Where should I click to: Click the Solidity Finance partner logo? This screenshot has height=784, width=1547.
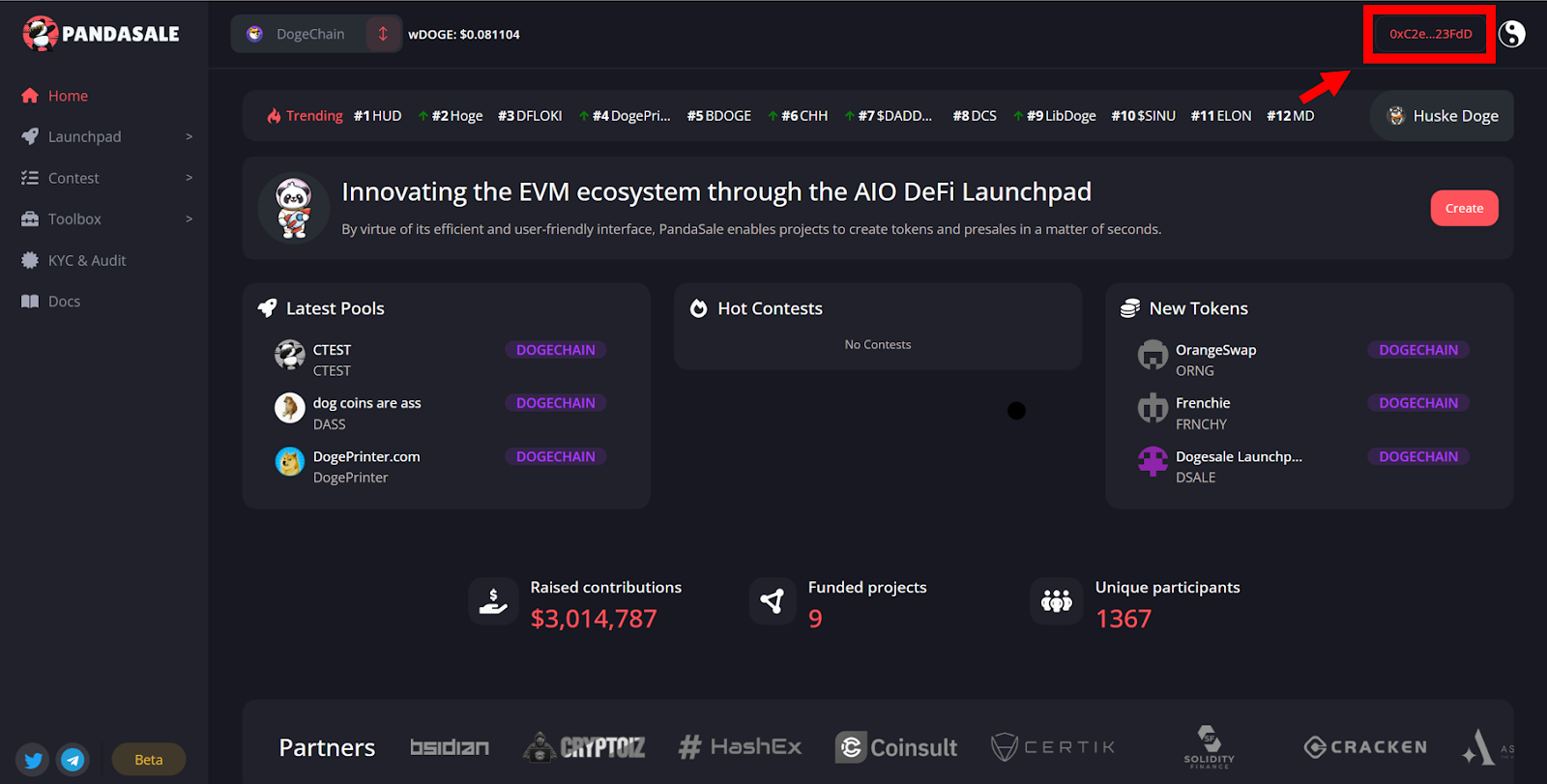click(x=1209, y=746)
